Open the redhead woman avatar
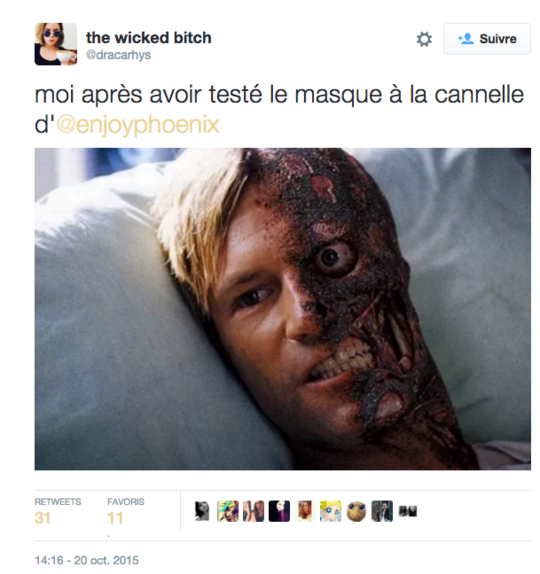540x574 pixels. click(305, 511)
